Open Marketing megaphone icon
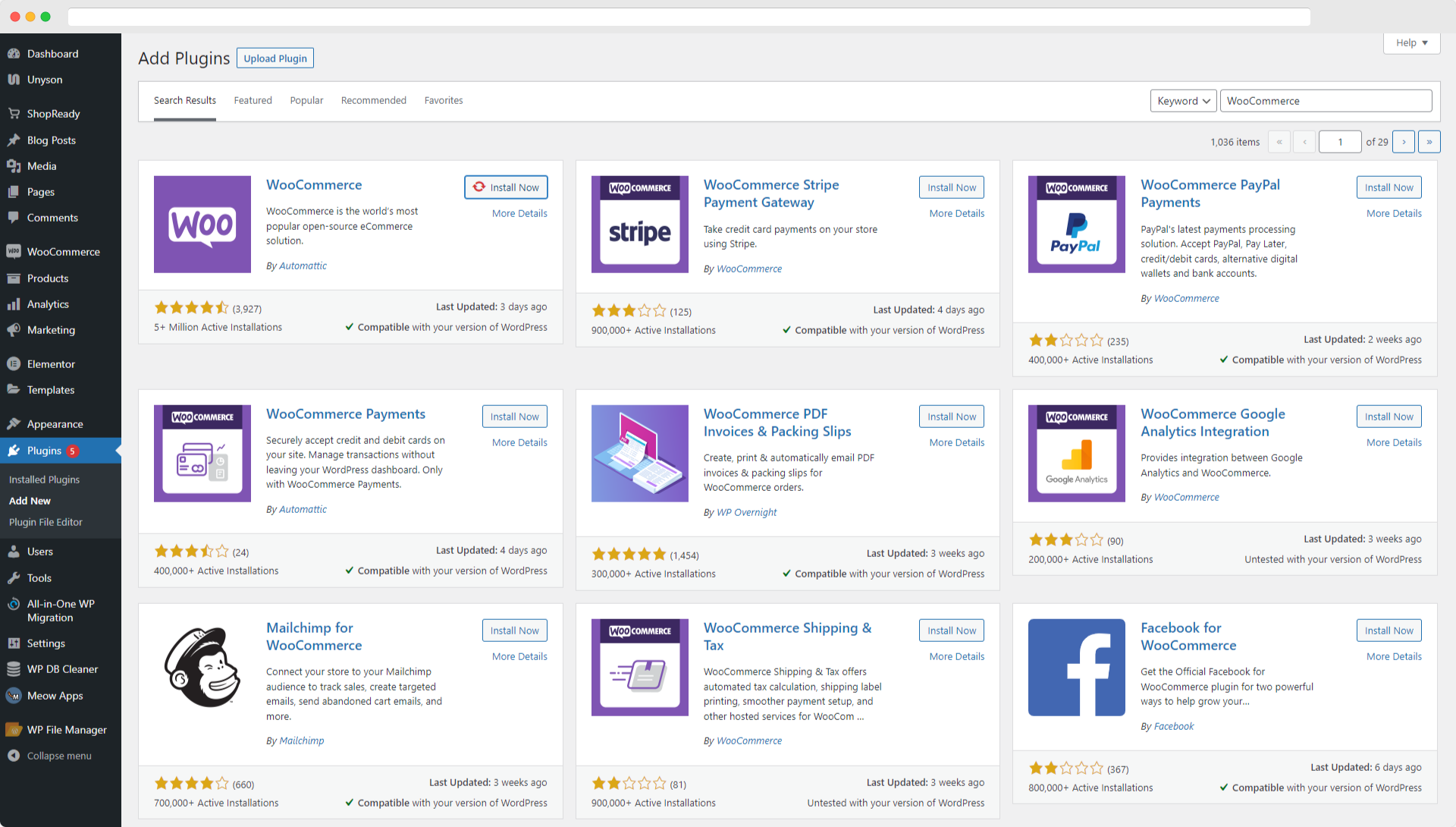1456x827 pixels. pyautogui.click(x=14, y=330)
